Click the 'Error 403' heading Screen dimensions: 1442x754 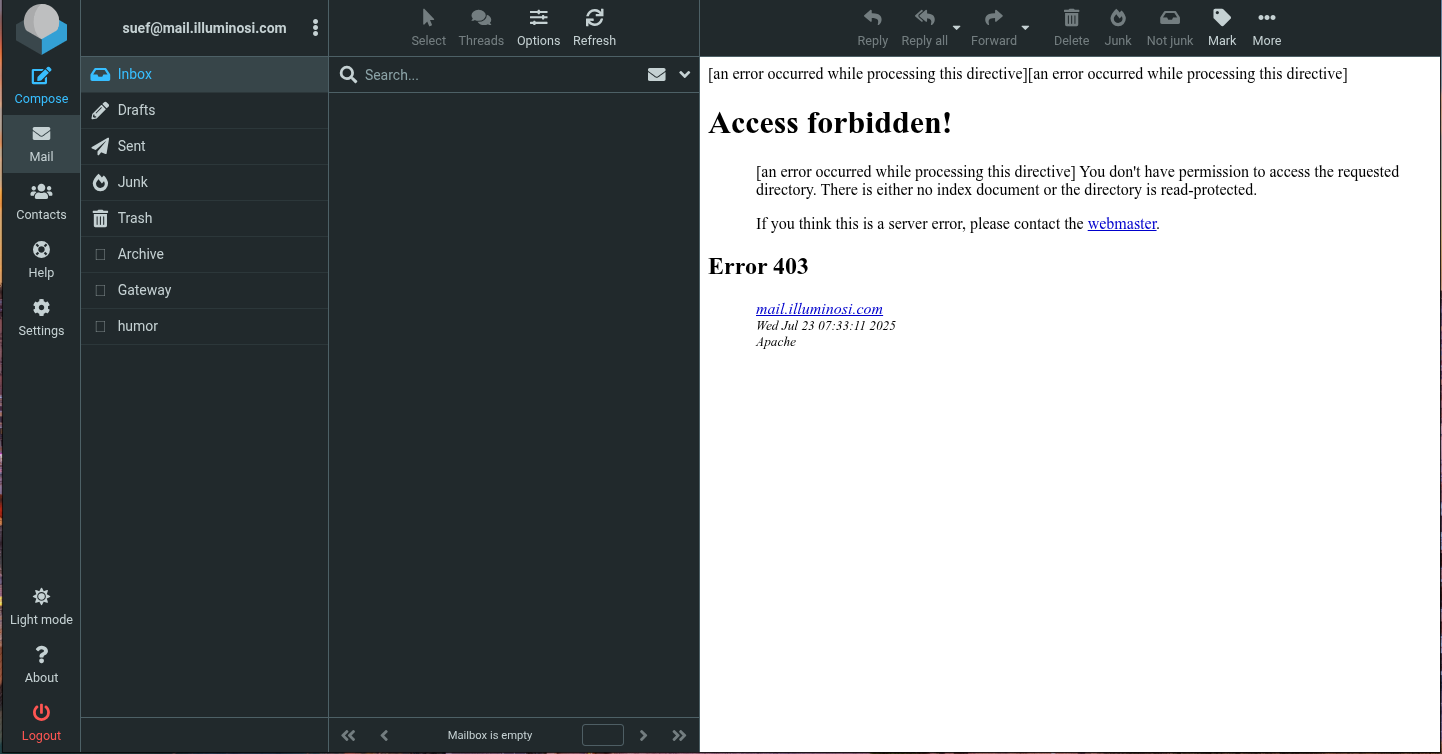[x=758, y=266]
